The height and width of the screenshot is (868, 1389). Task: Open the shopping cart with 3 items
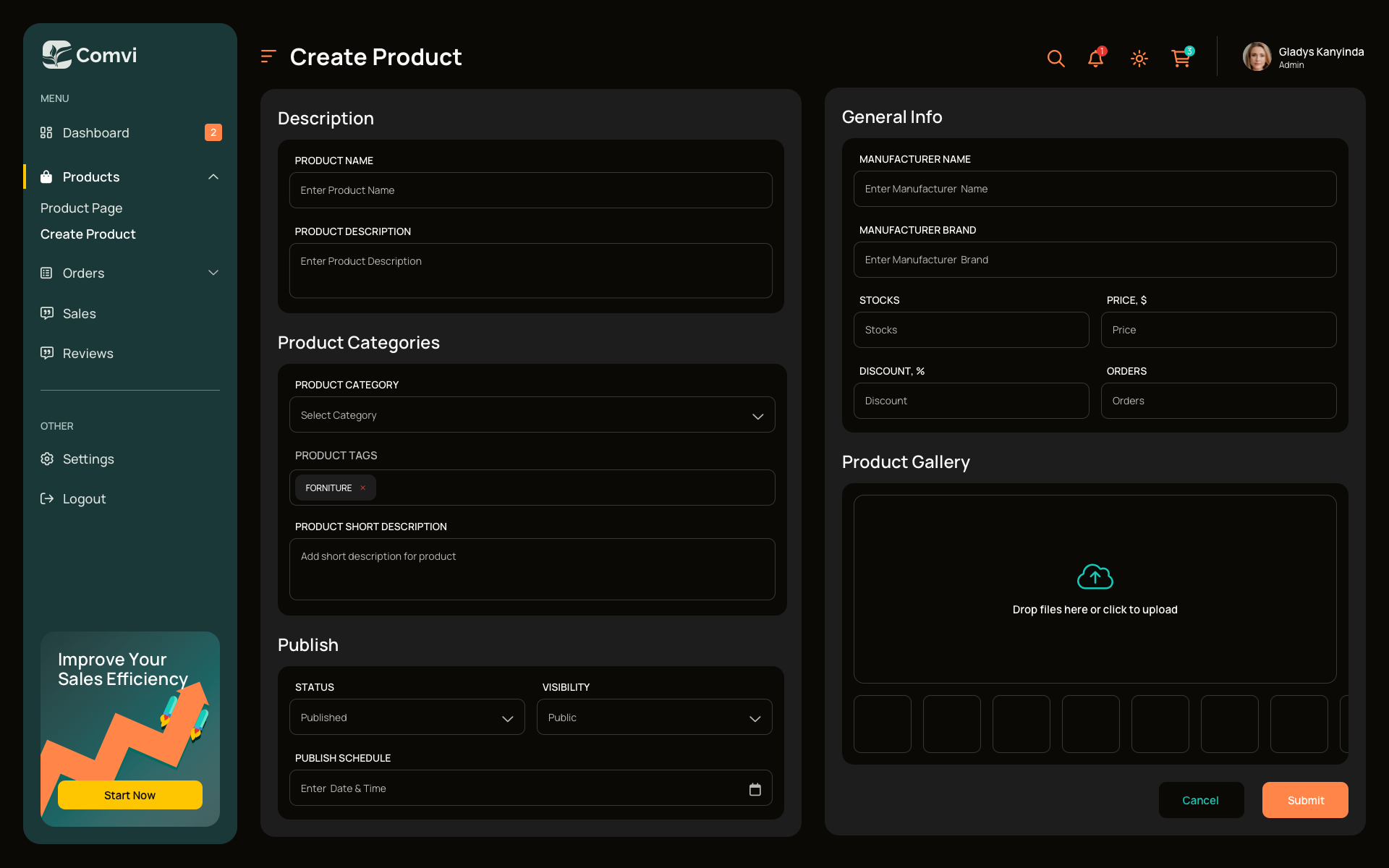pyautogui.click(x=1181, y=59)
